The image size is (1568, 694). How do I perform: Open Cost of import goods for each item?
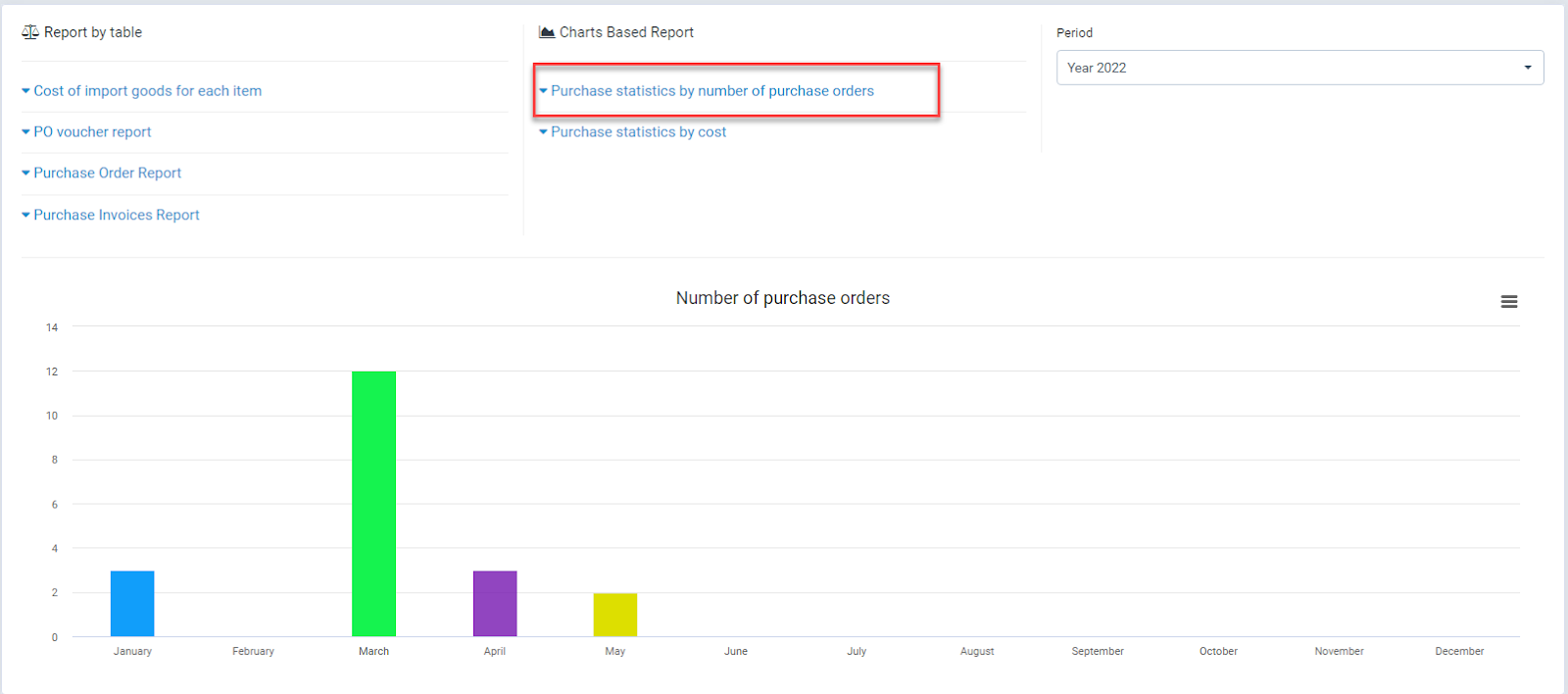tap(147, 91)
